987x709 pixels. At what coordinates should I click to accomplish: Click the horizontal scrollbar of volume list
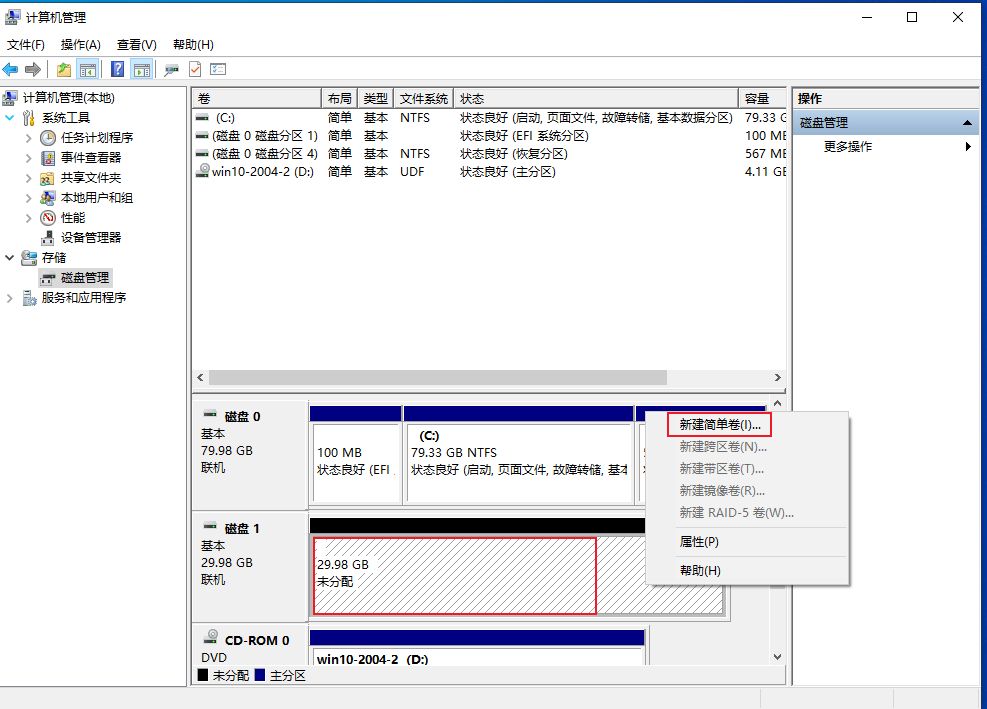pos(438,378)
